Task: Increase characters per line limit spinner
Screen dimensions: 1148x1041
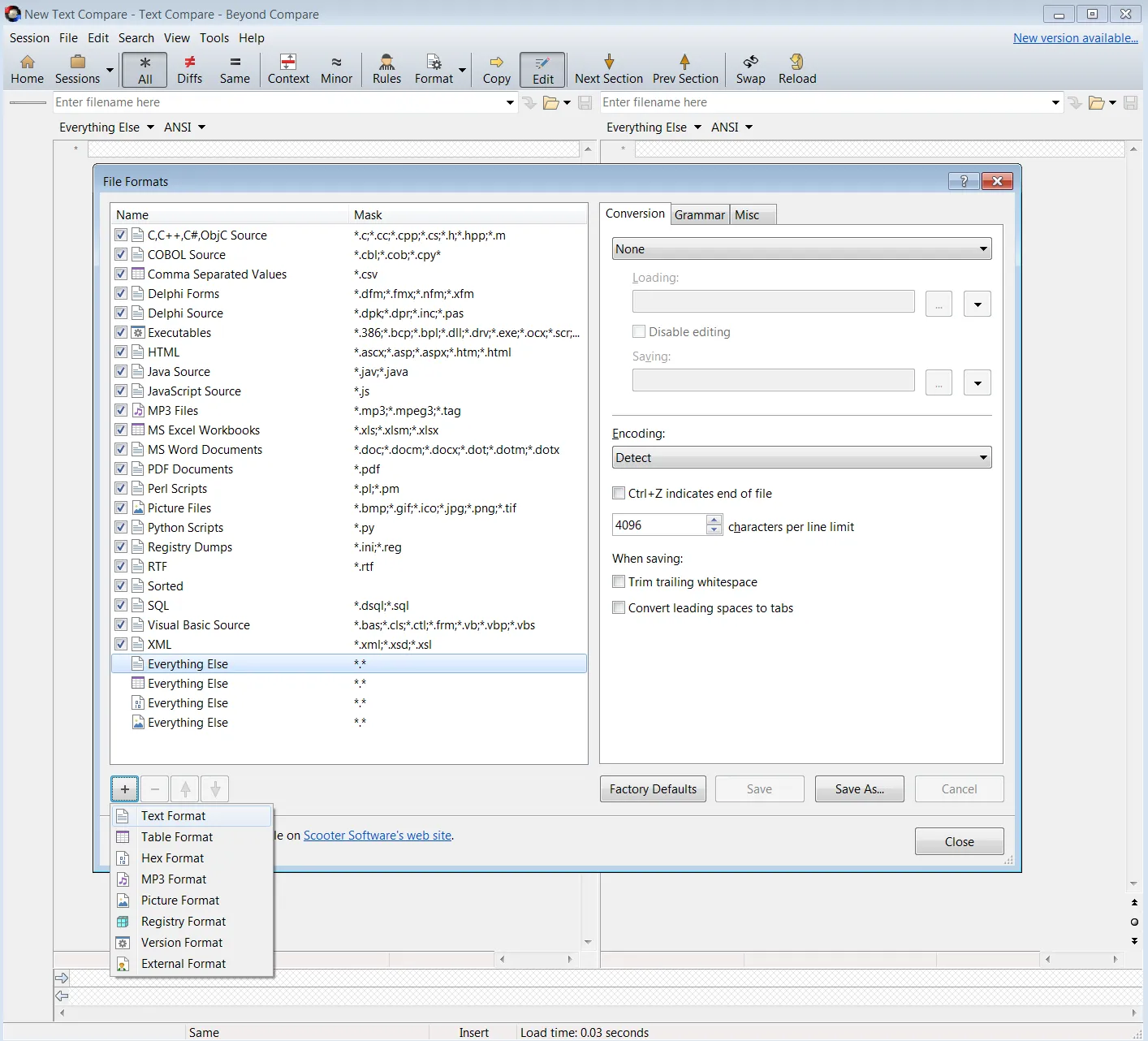Action: coord(714,520)
